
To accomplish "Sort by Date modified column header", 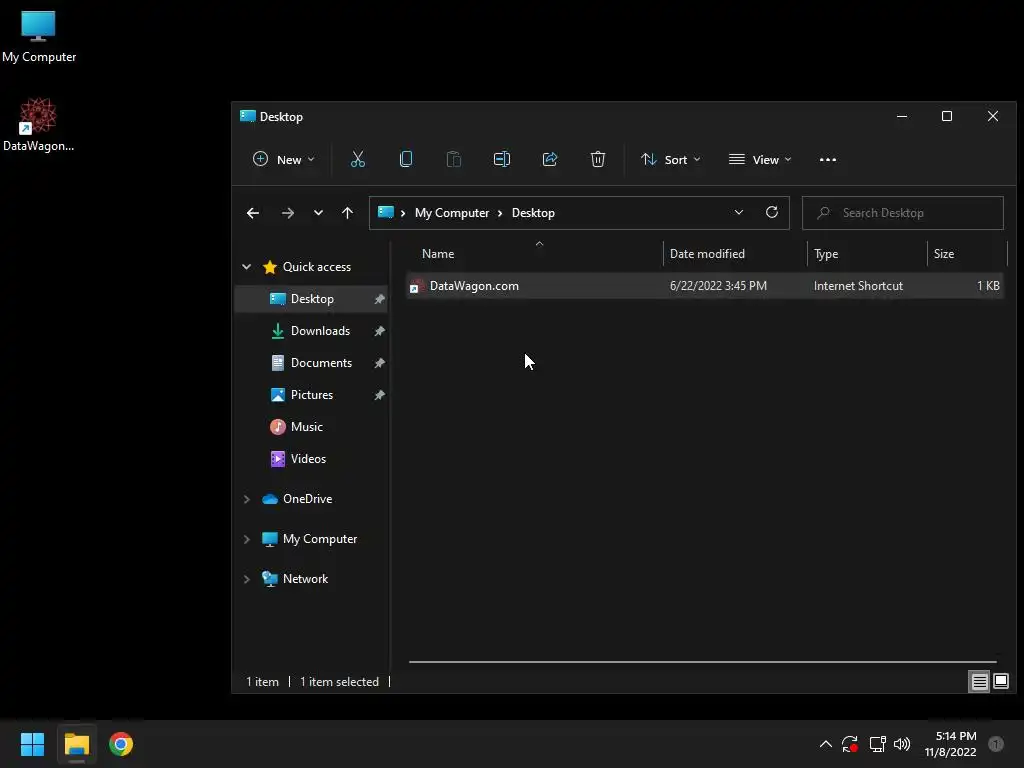I will (707, 254).
